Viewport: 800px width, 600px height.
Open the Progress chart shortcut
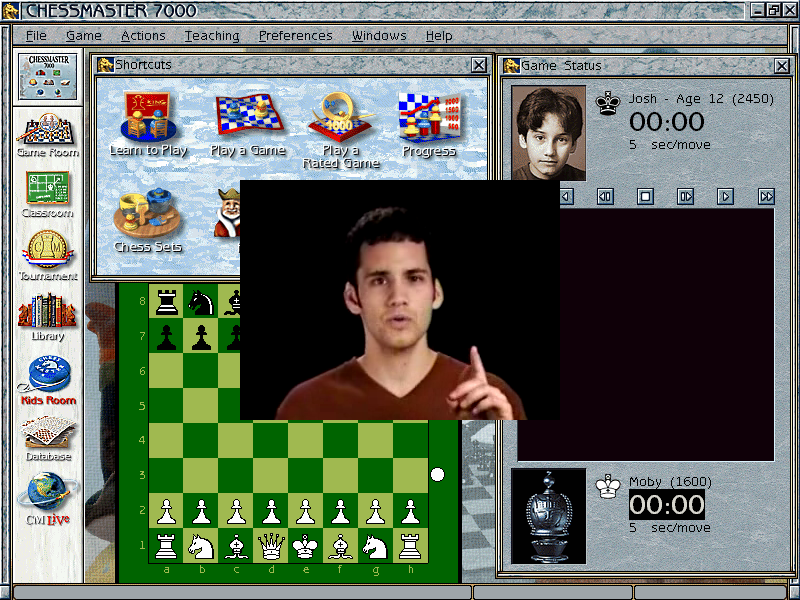(429, 125)
